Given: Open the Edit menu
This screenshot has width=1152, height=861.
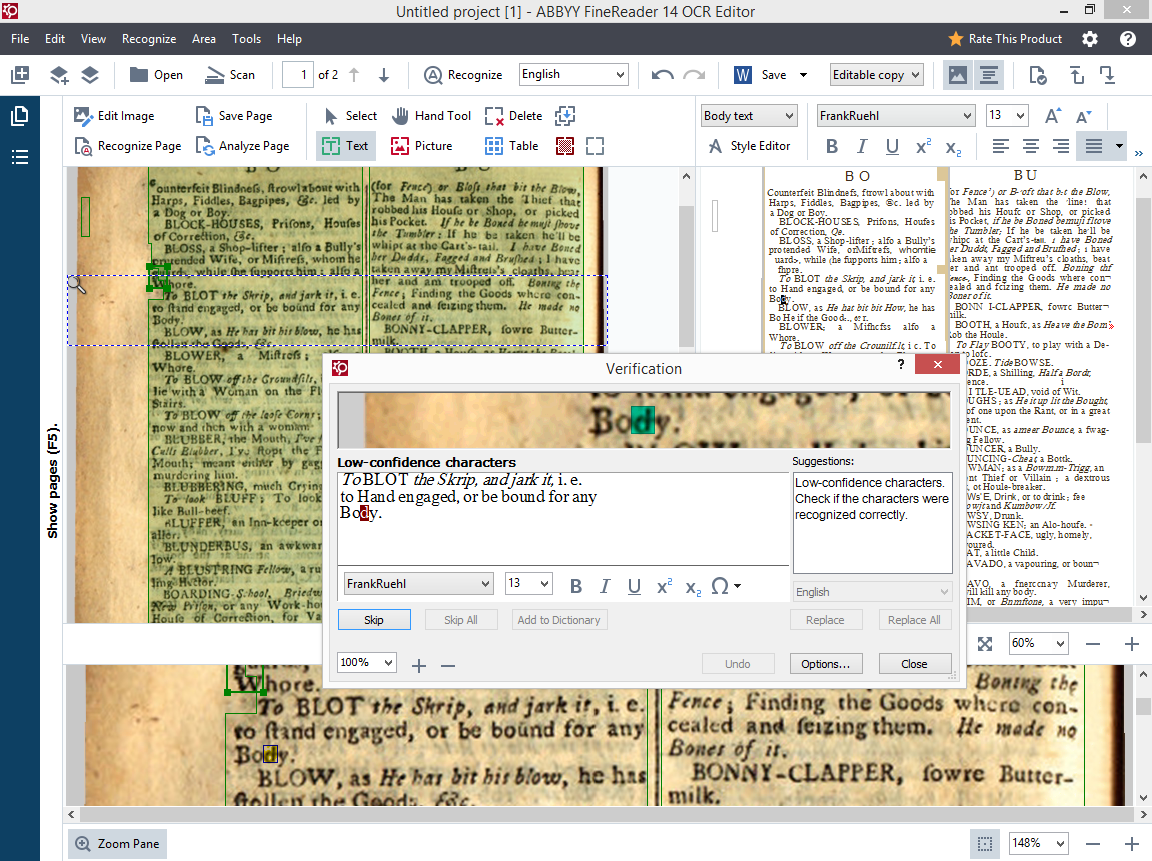Looking at the screenshot, I should coord(55,39).
